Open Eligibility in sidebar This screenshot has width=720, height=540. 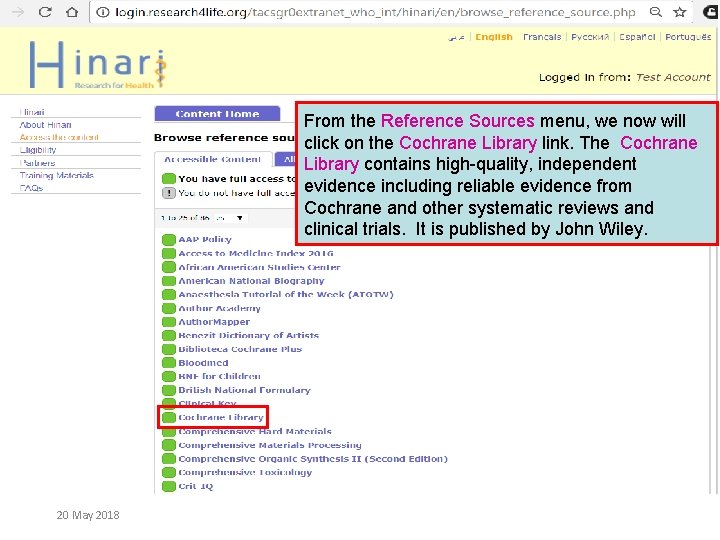(38, 150)
